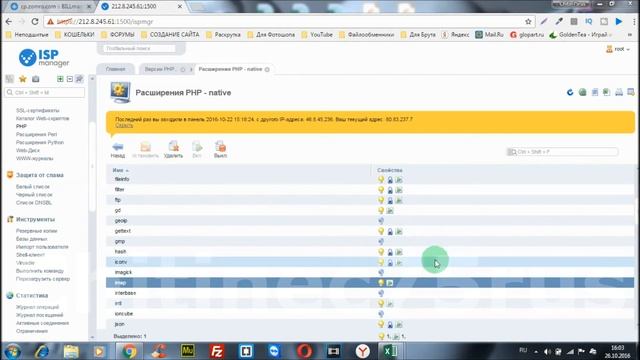The width and height of the screenshot is (640, 360).
Task: Switch to the first browser tab
Action: click(x=51, y=7)
